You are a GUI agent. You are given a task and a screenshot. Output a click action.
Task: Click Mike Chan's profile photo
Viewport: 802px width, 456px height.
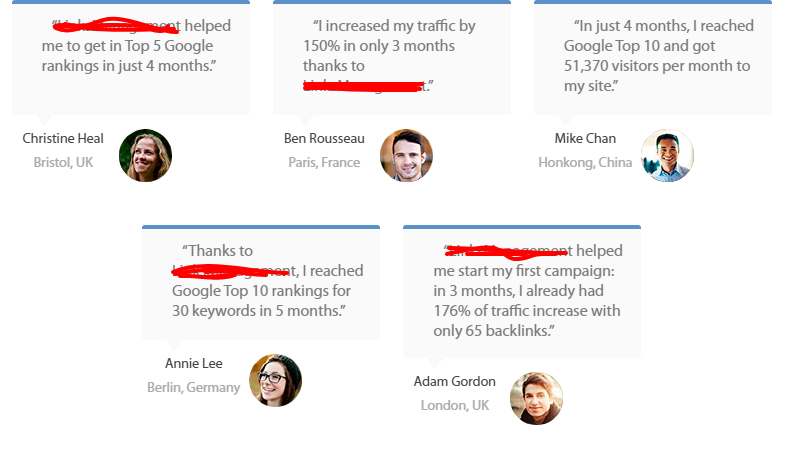pos(667,156)
